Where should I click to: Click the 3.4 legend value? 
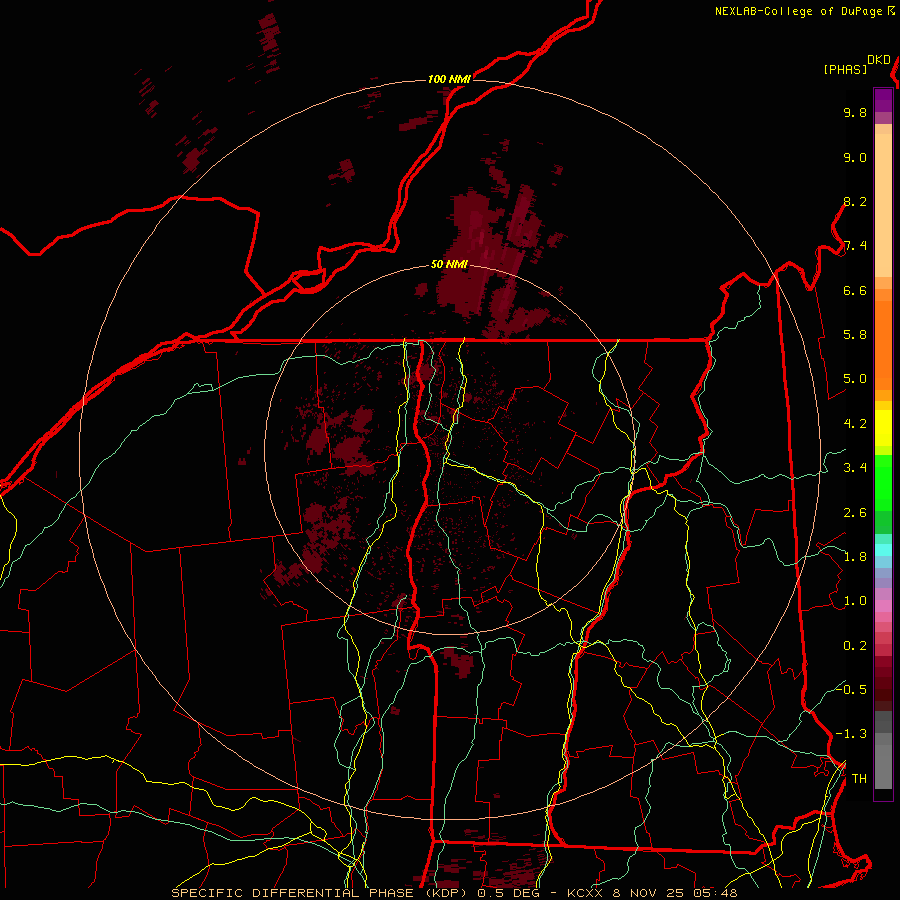[x=855, y=468]
